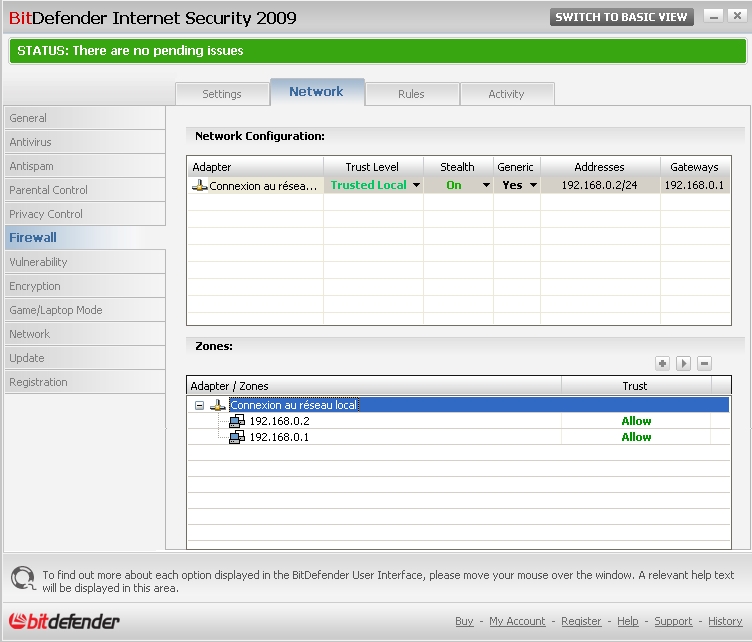Switch to the Rules tab
752x642 pixels.
tap(411, 94)
